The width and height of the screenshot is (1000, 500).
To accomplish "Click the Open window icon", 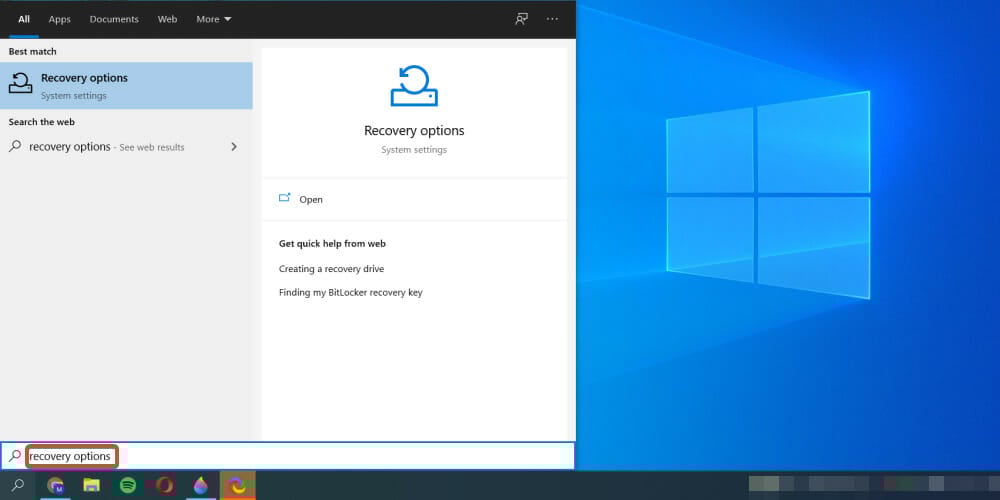I will (x=284, y=198).
